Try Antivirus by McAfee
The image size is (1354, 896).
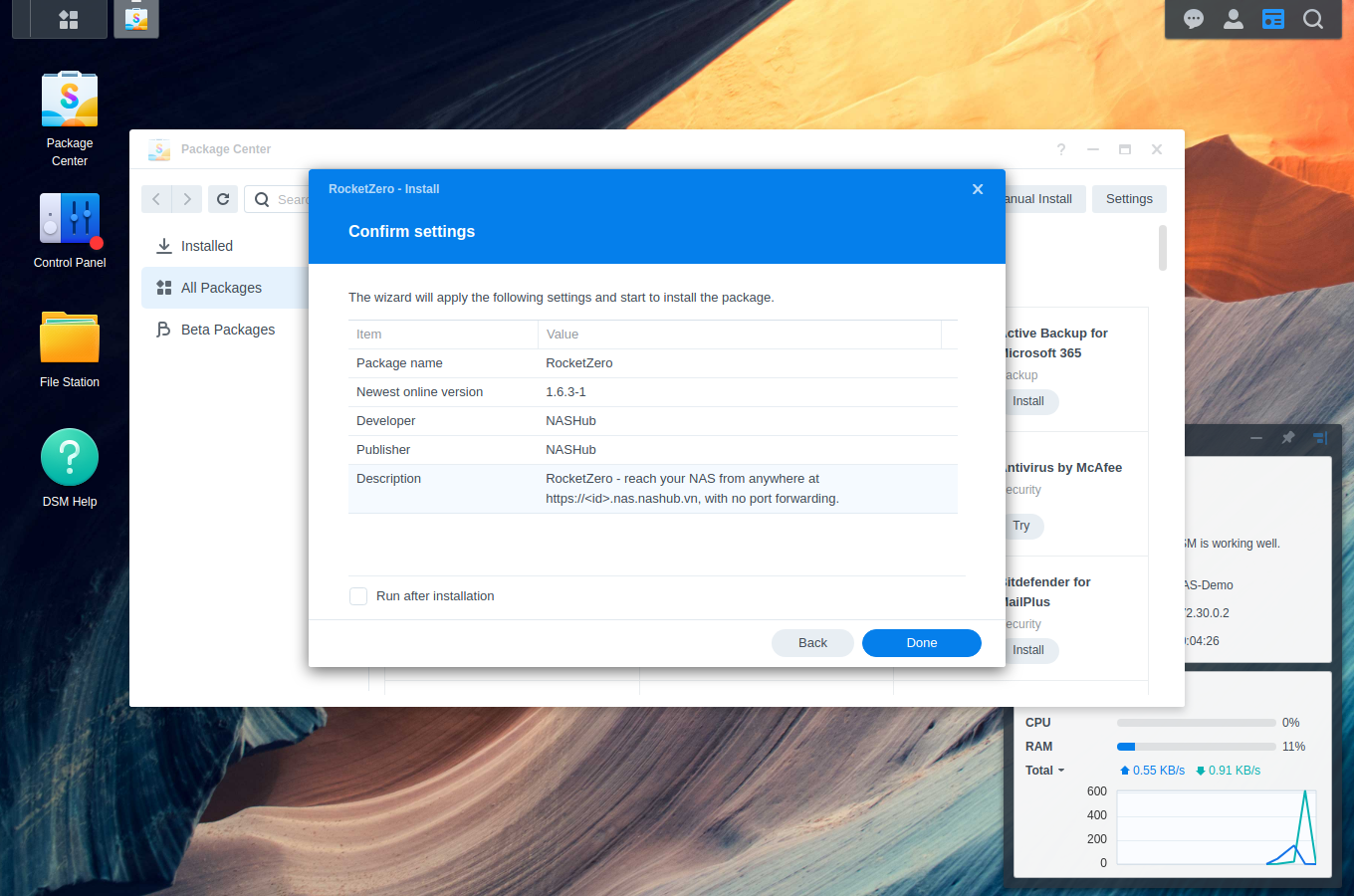1022,526
